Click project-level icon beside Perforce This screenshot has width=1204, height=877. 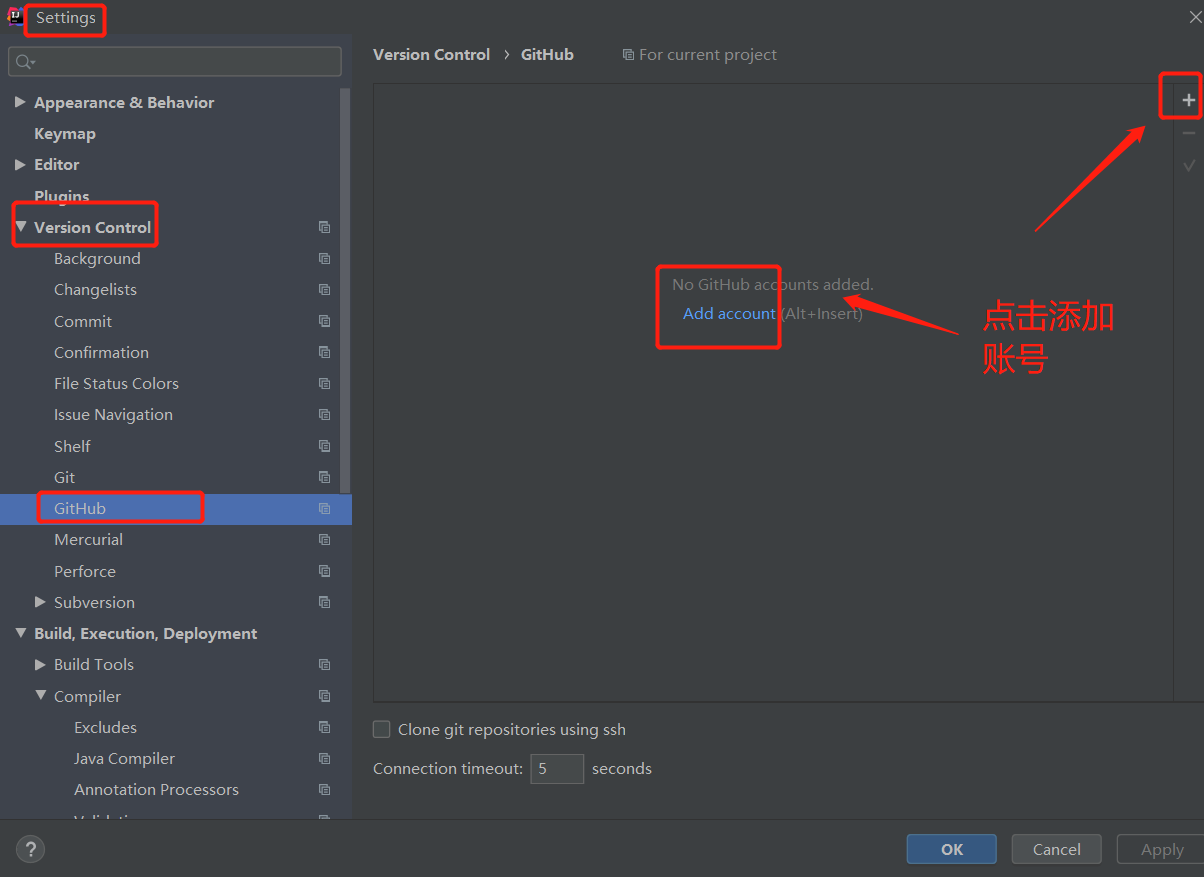tap(324, 571)
